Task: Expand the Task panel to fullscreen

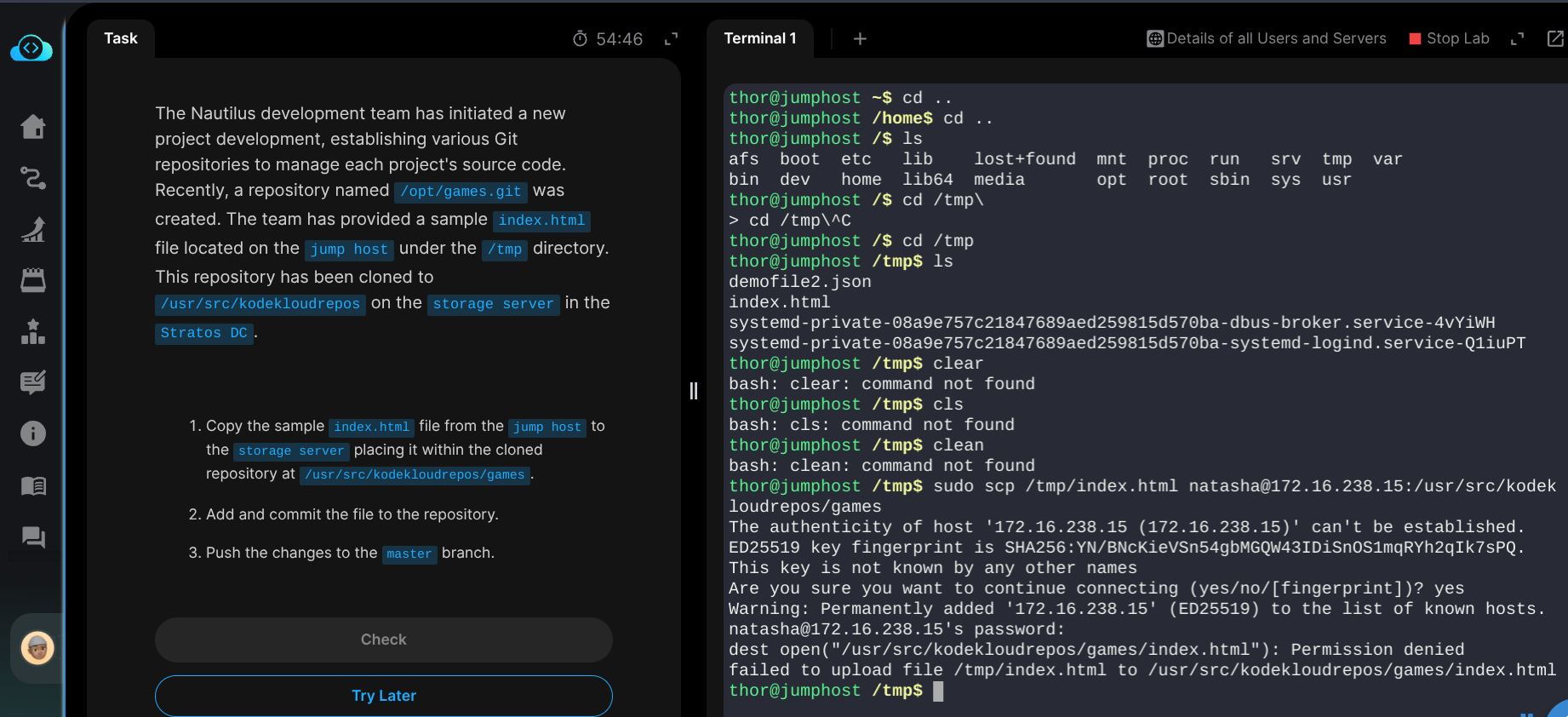Action: (671, 38)
